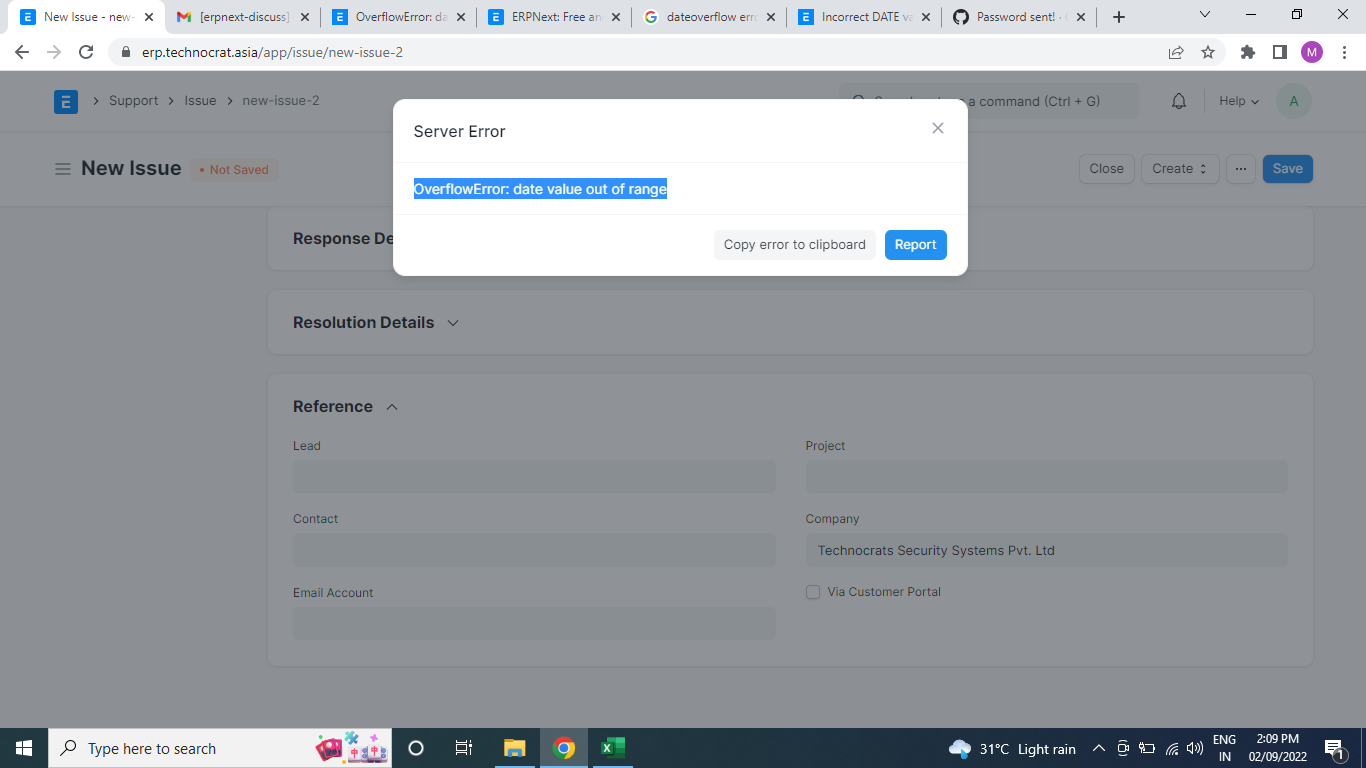Open the Chrome extensions puzzle icon
The image size is (1366, 768).
point(1247,50)
